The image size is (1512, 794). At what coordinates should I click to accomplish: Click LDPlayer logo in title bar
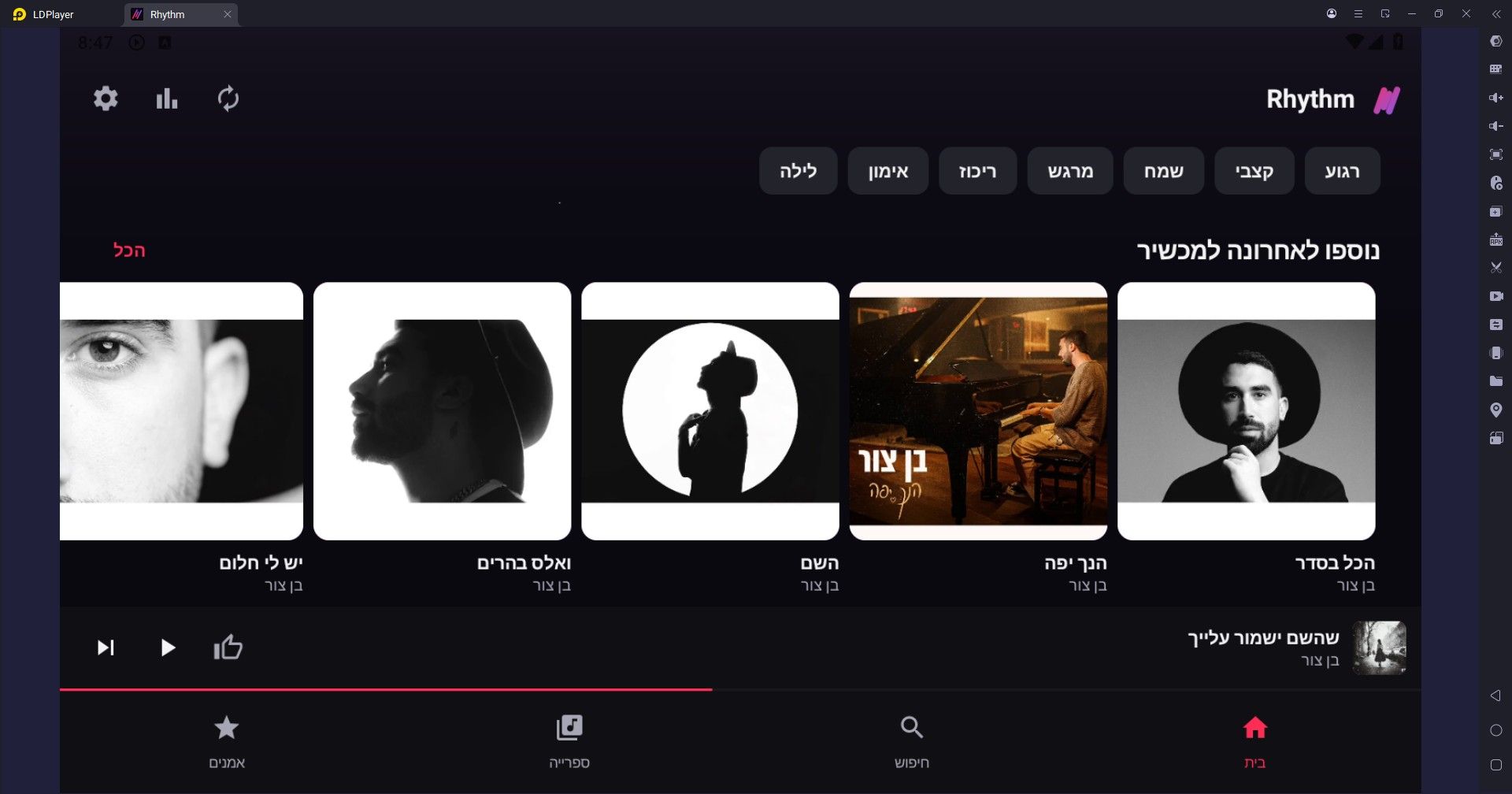20,14
